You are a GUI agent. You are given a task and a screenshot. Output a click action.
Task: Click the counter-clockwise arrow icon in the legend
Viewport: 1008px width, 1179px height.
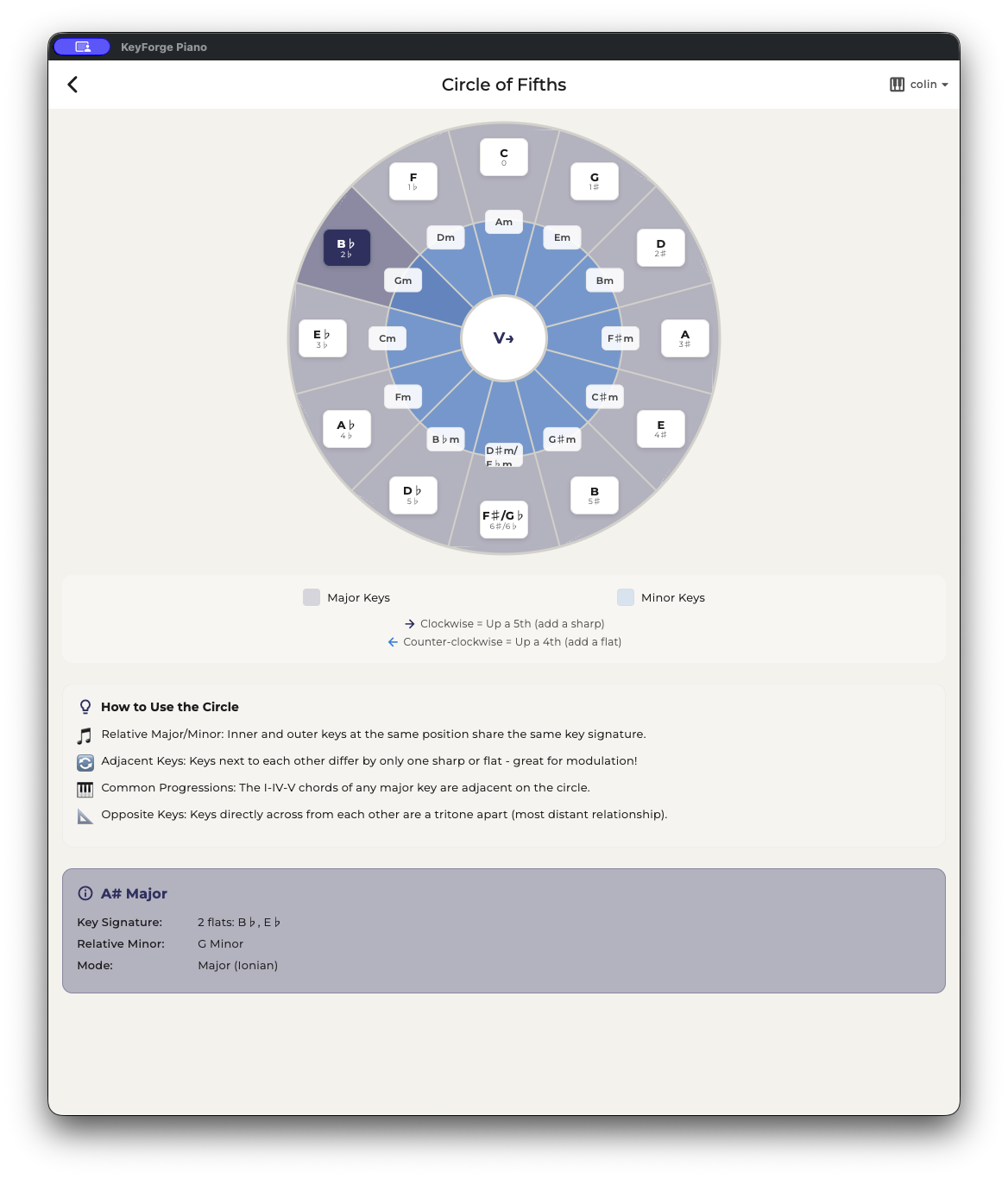click(394, 642)
